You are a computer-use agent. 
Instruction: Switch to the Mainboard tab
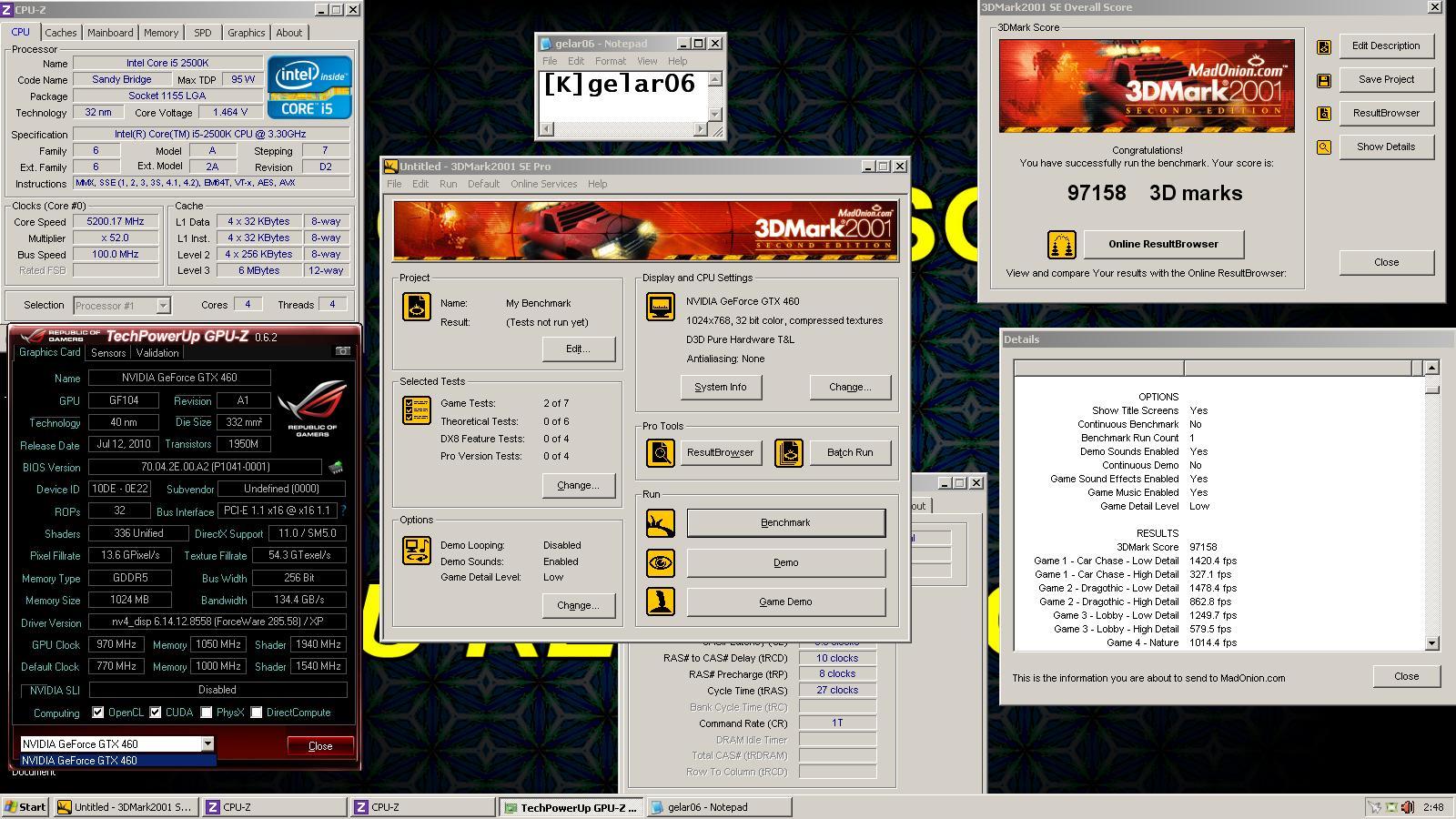[x=110, y=33]
